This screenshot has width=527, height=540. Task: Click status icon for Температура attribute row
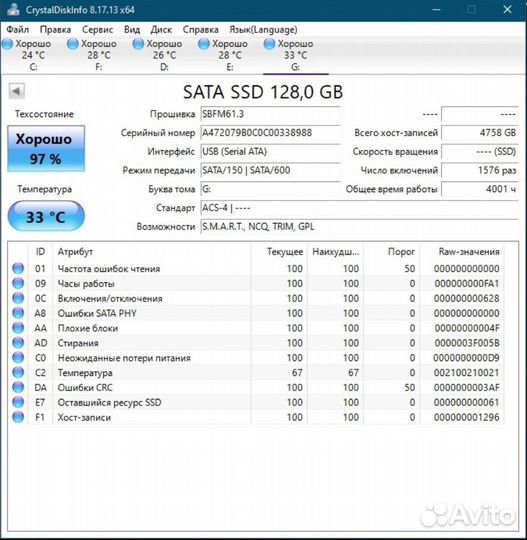click(x=18, y=372)
